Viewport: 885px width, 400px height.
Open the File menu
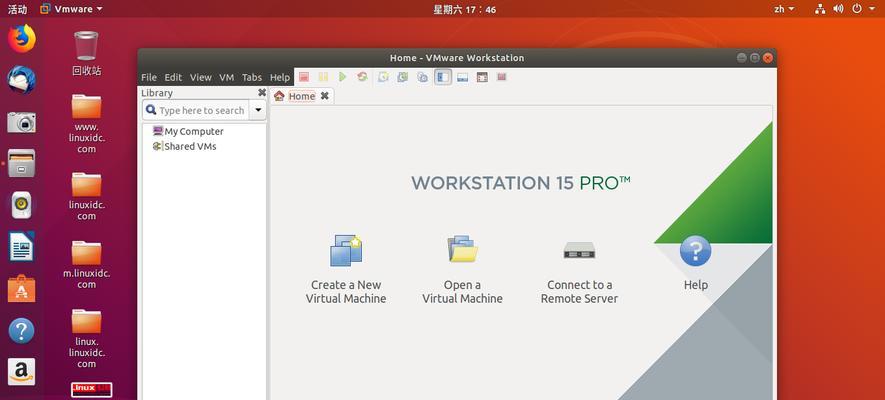pyautogui.click(x=149, y=77)
